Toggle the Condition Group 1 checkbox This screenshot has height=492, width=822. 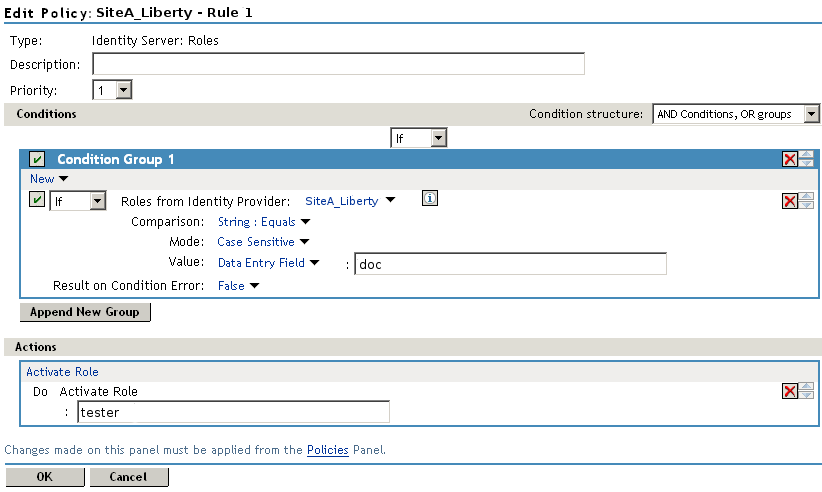(x=37, y=159)
